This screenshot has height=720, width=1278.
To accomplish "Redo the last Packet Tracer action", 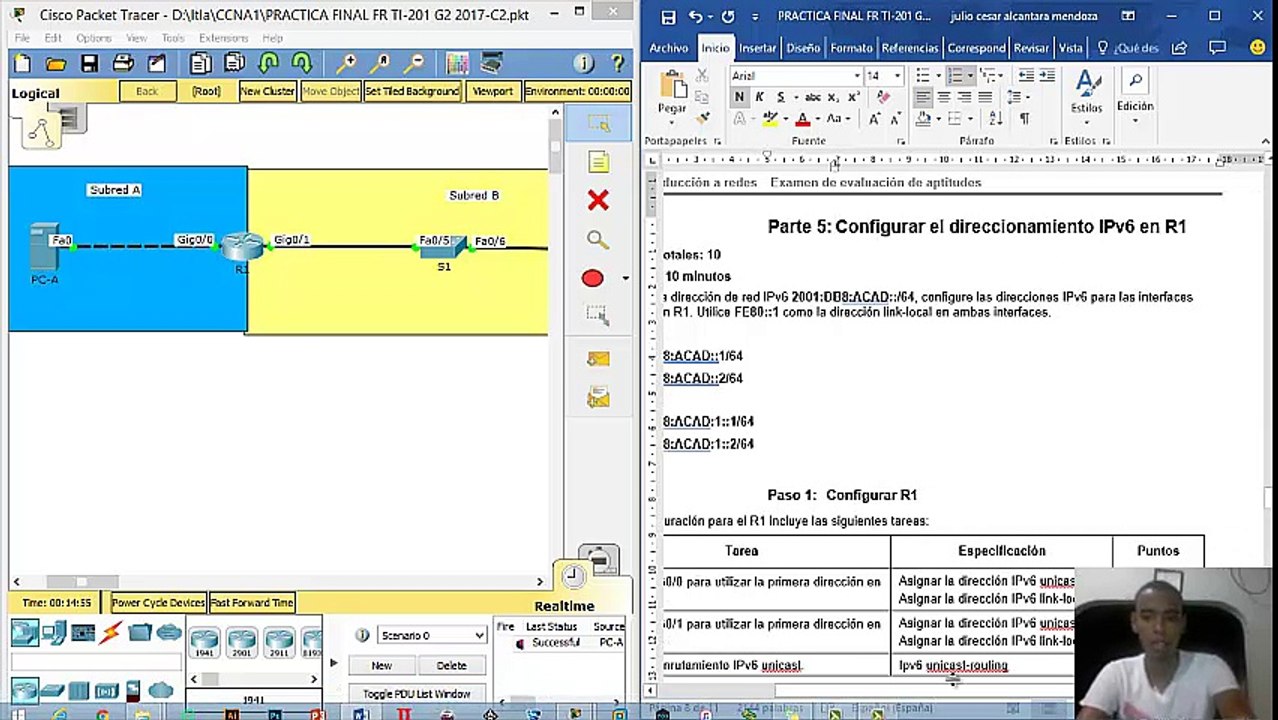I will click(x=301, y=63).
